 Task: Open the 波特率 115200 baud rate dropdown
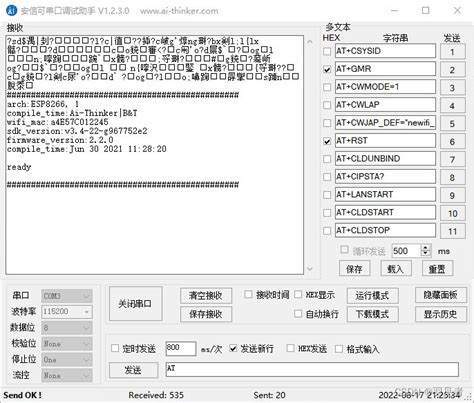[x=67, y=312]
